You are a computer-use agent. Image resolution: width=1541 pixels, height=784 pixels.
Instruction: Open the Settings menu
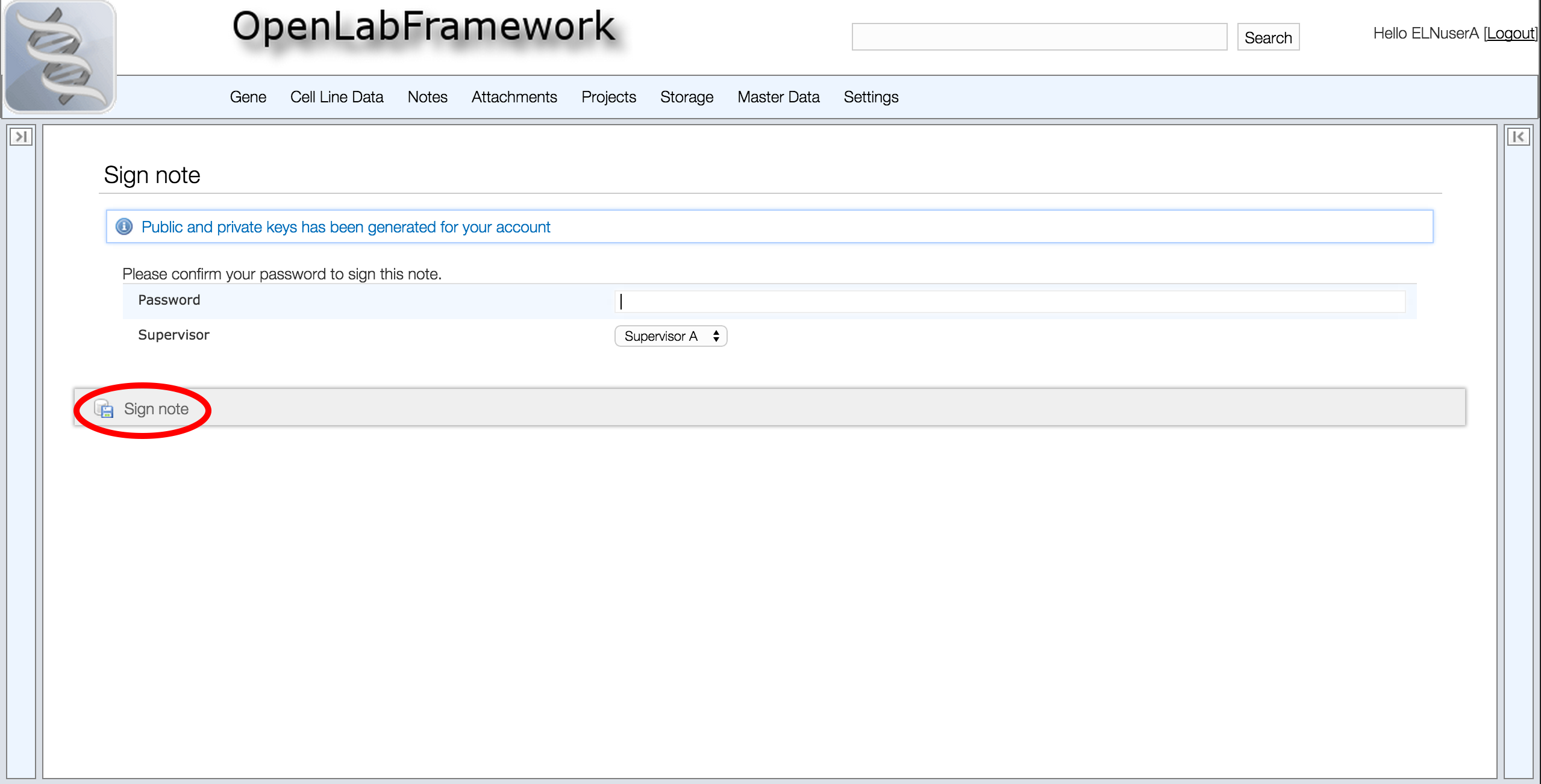coord(871,97)
